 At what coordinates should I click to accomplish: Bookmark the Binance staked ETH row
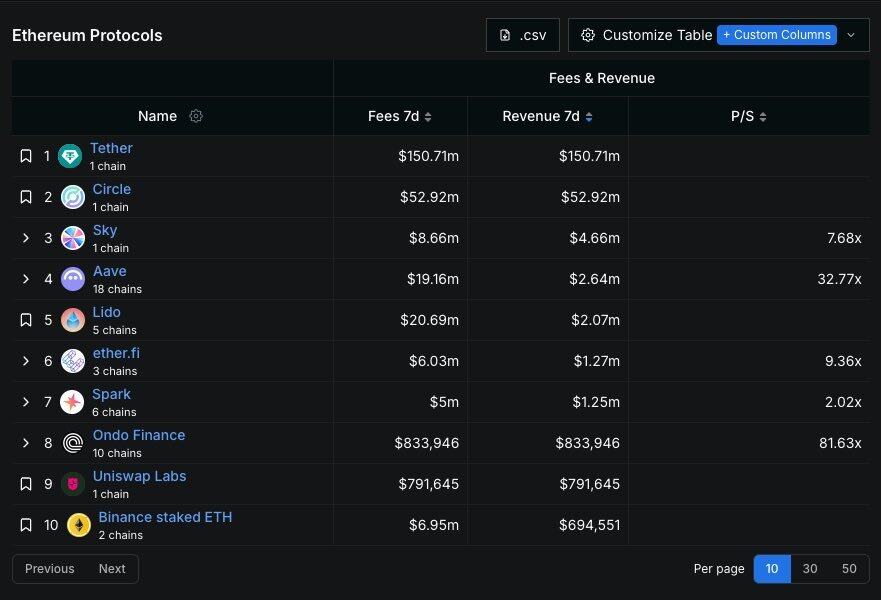pyautogui.click(x=26, y=525)
